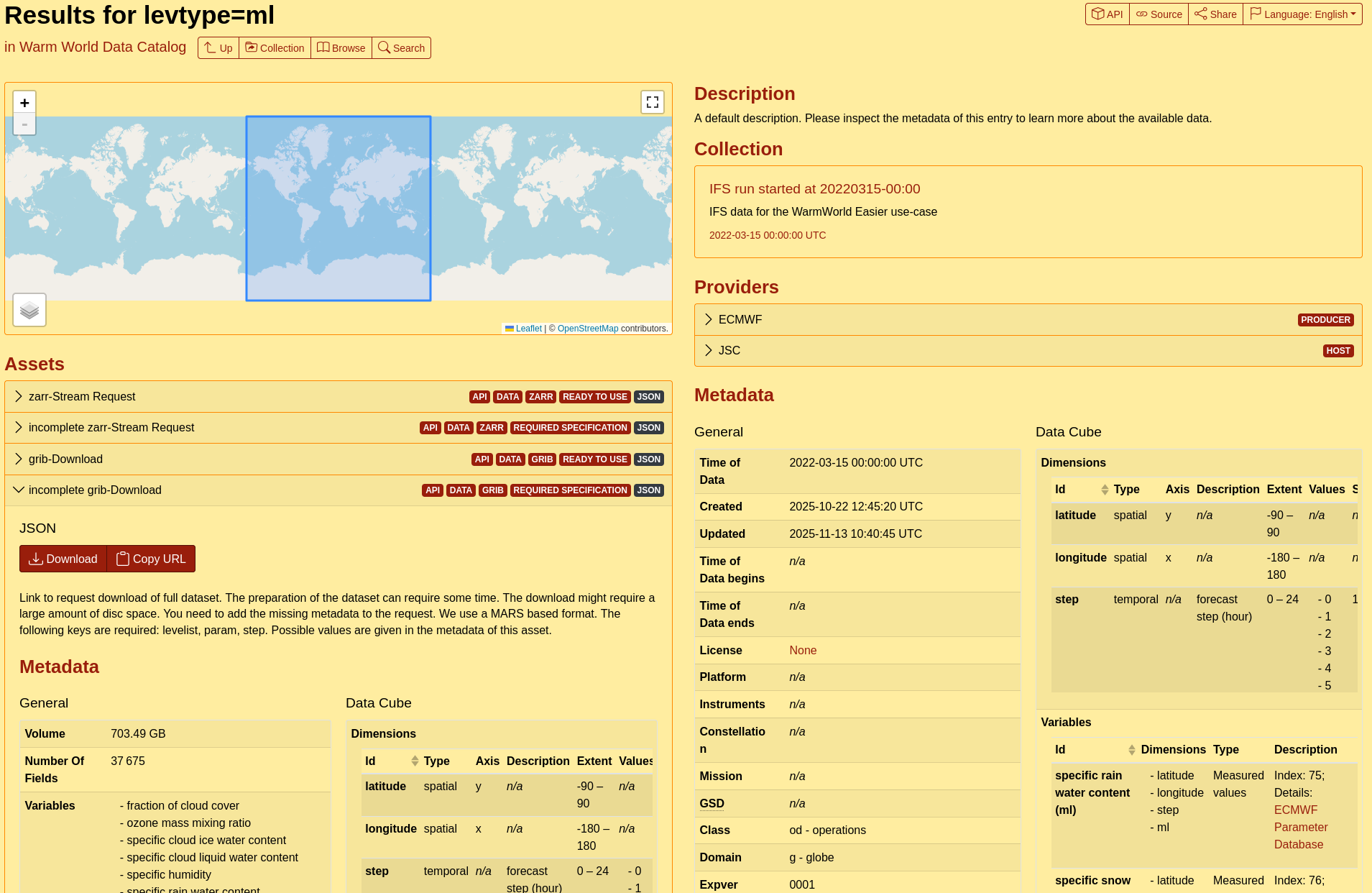Click the Browse button
This screenshot has height=893, width=1372.
341,48
